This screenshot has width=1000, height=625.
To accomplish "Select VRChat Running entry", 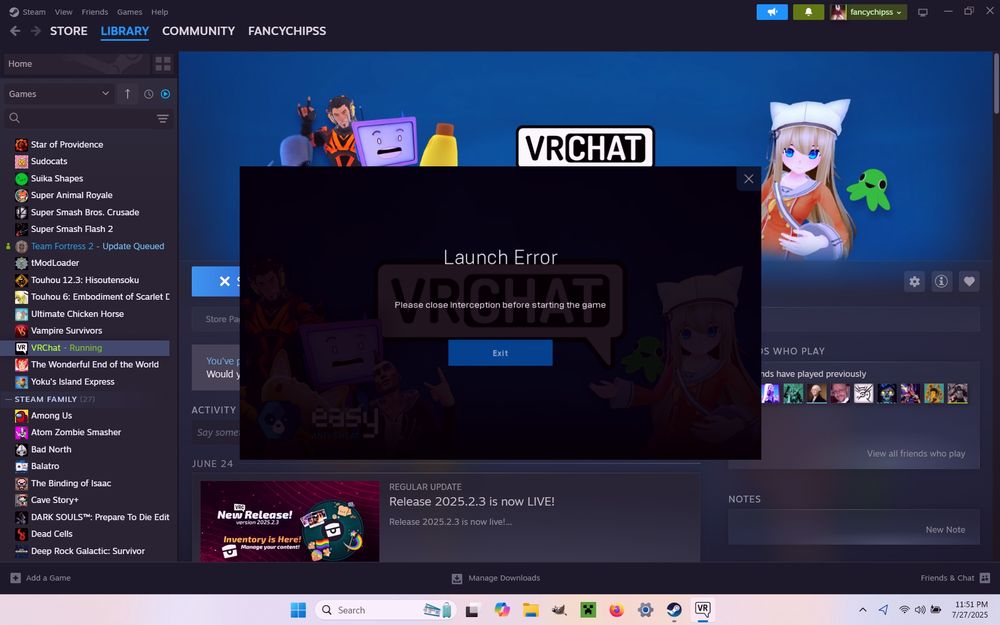I will click(85, 348).
